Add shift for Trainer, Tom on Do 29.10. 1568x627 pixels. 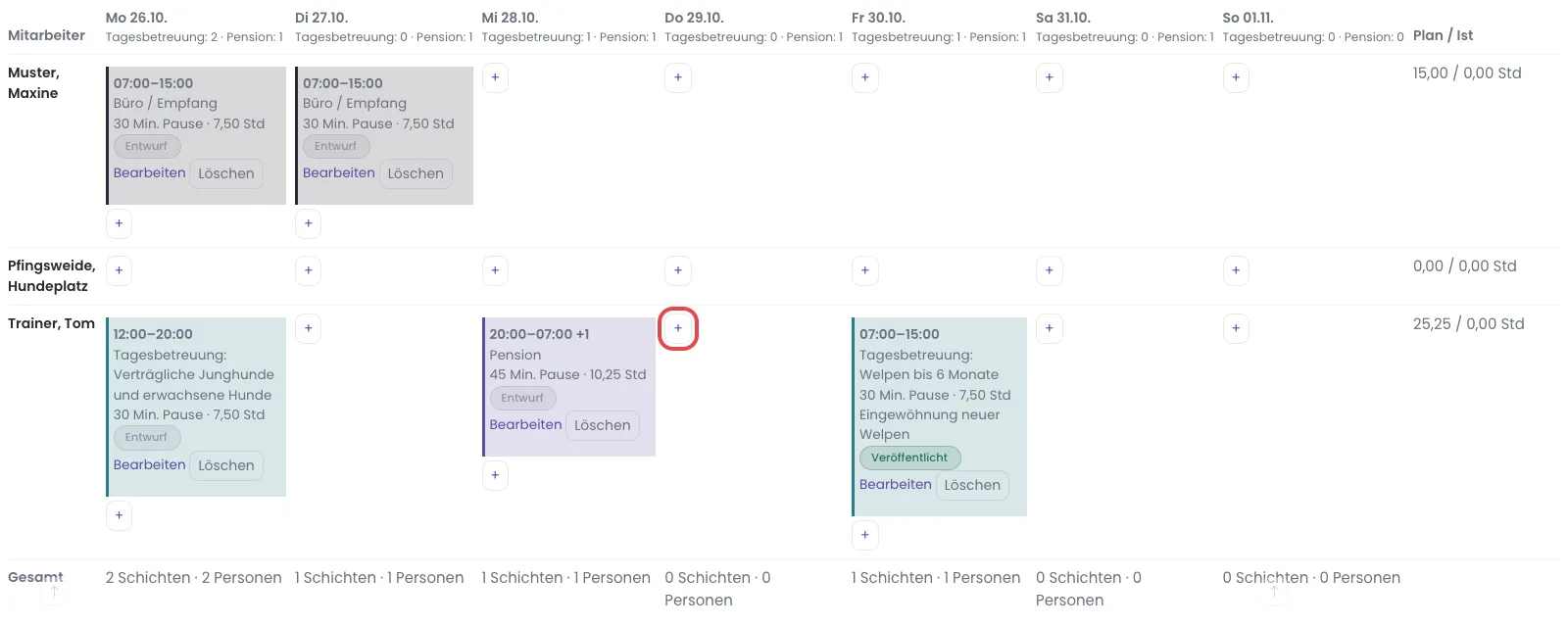(x=678, y=328)
